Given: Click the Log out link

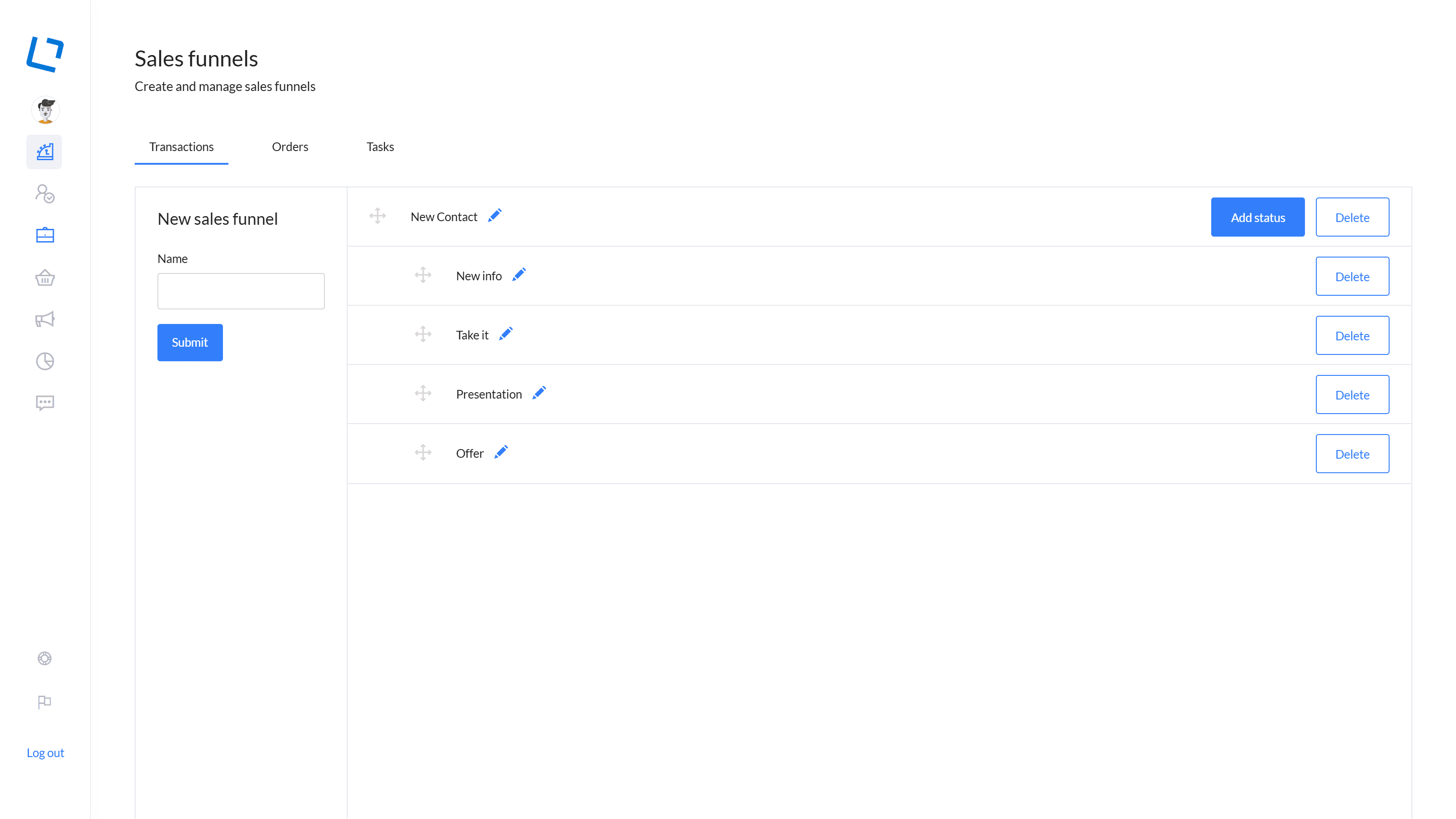Looking at the screenshot, I should [45, 753].
